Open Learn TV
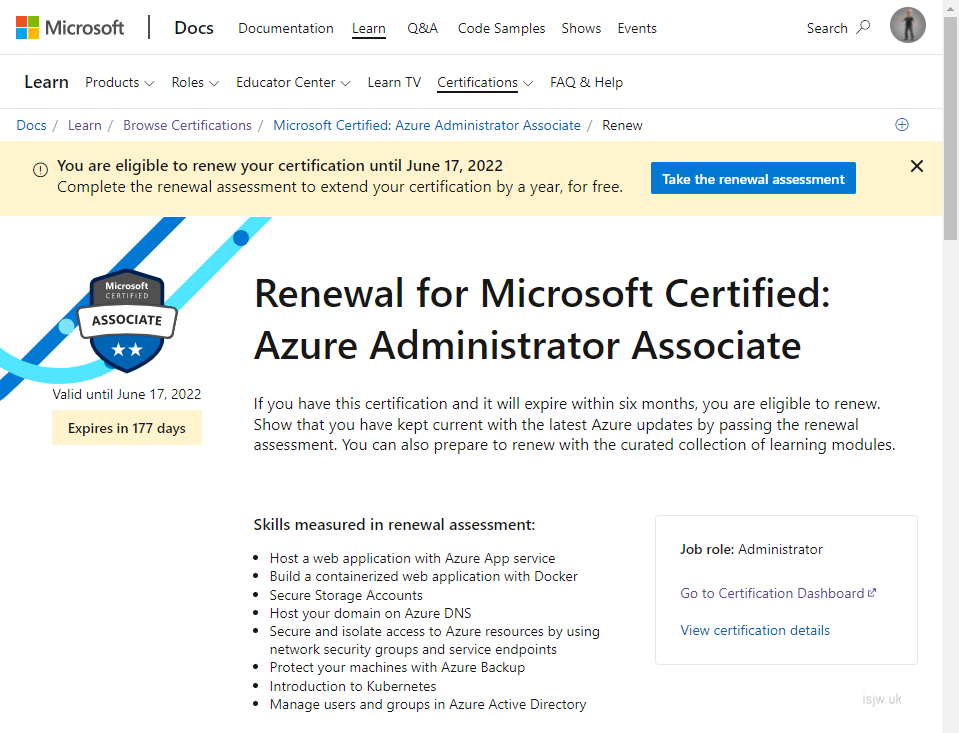 coord(394,83)
